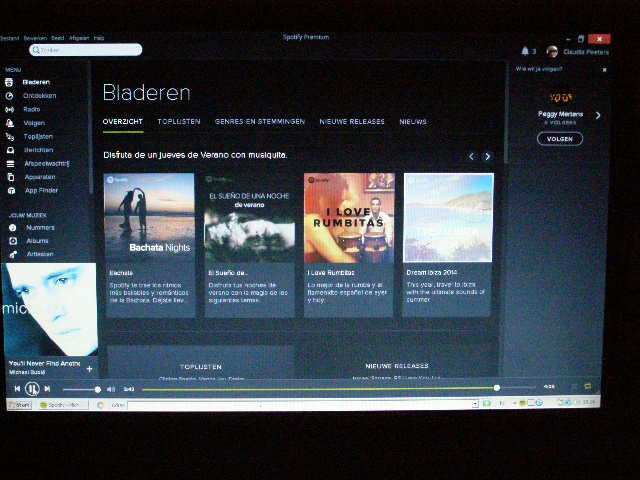Select the Apparaten devices icon

pos(11,177)
